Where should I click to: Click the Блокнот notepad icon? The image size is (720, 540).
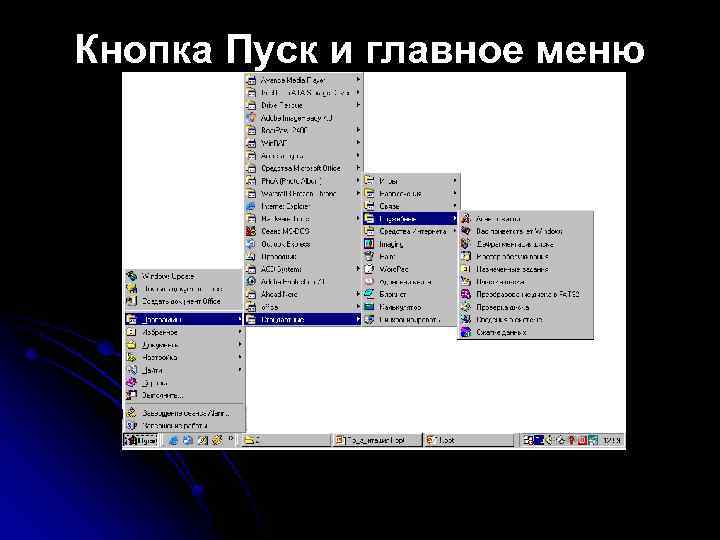(x=369, y=294)
